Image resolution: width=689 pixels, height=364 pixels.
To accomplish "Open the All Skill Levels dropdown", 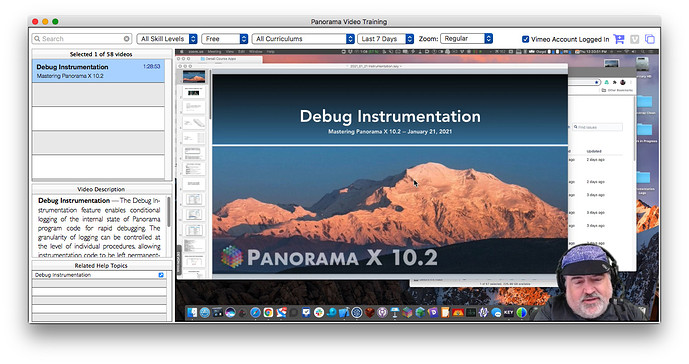I will (167, 39).
